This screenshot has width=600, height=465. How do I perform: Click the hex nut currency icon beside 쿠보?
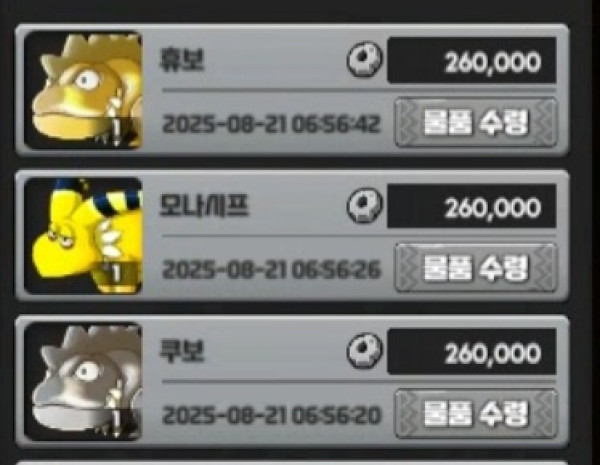point(364,351)
